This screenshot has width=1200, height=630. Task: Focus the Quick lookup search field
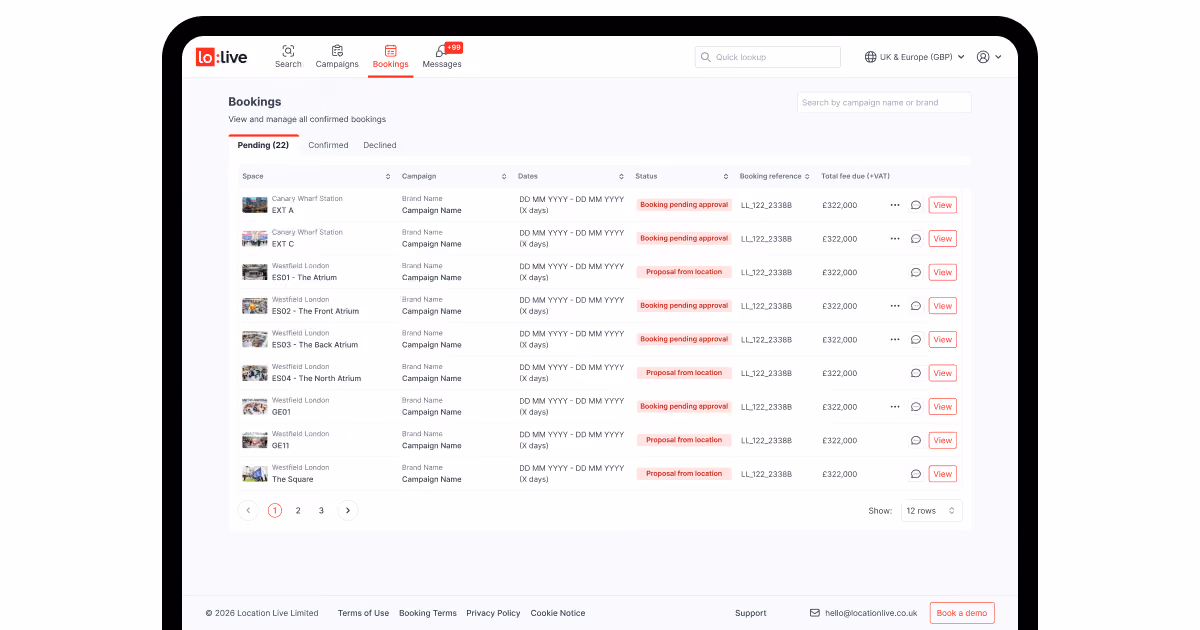pos(768,57)
